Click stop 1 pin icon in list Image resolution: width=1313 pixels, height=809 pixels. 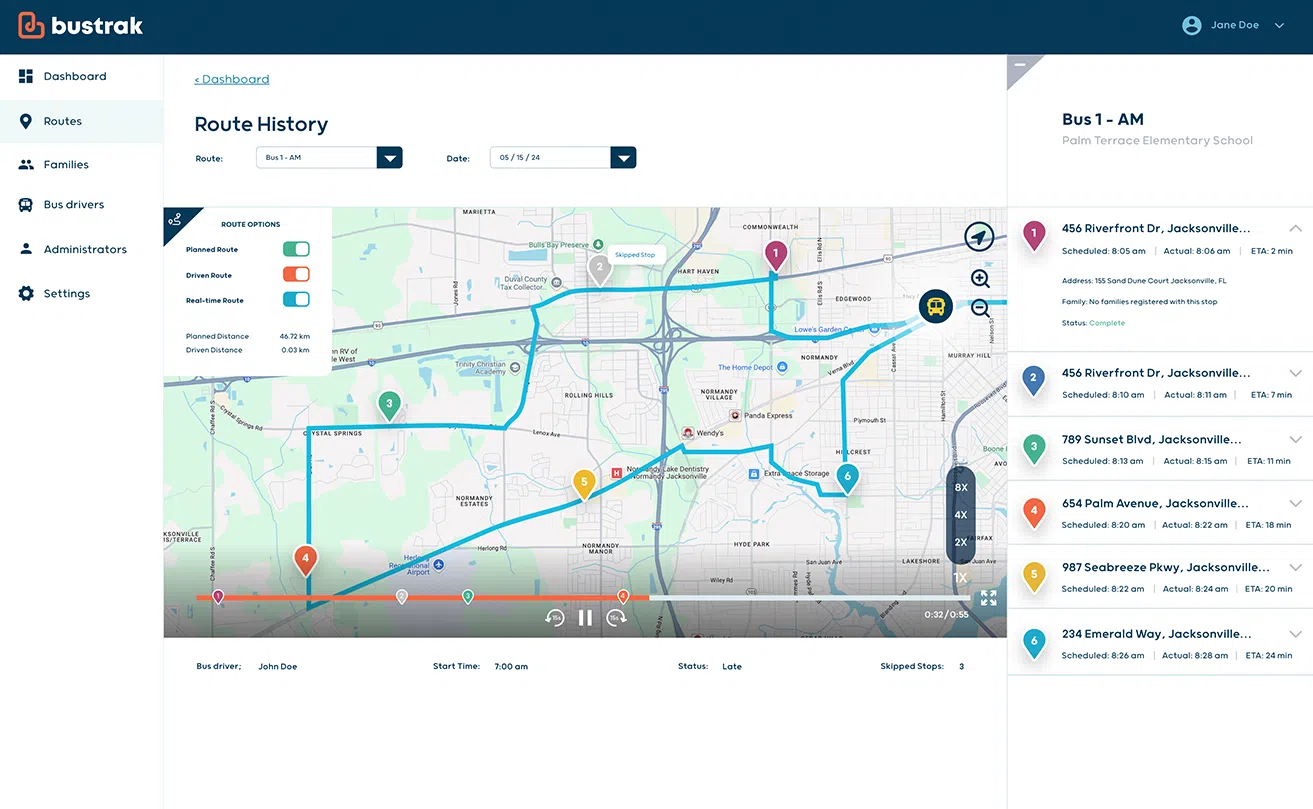[x=1034, y=236]
